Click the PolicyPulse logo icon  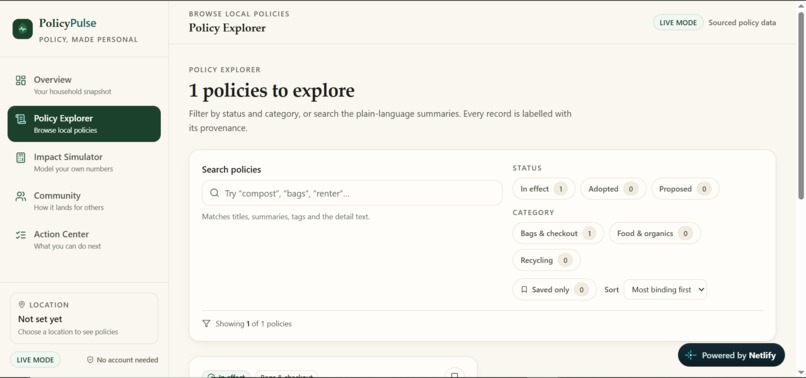tap(23, 29)
